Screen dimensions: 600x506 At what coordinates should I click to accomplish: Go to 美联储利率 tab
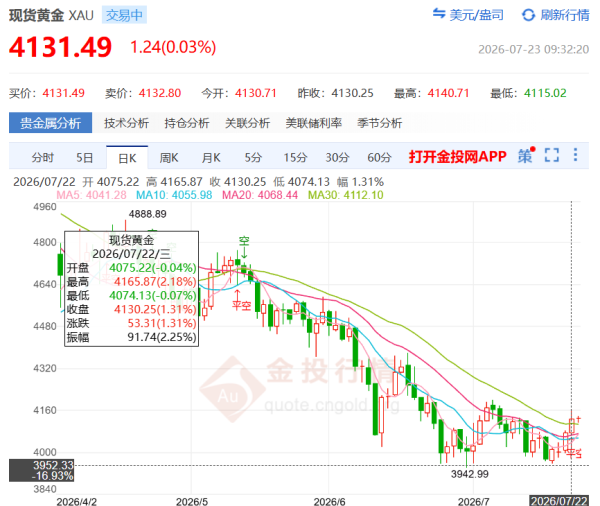tap(313, 123)
